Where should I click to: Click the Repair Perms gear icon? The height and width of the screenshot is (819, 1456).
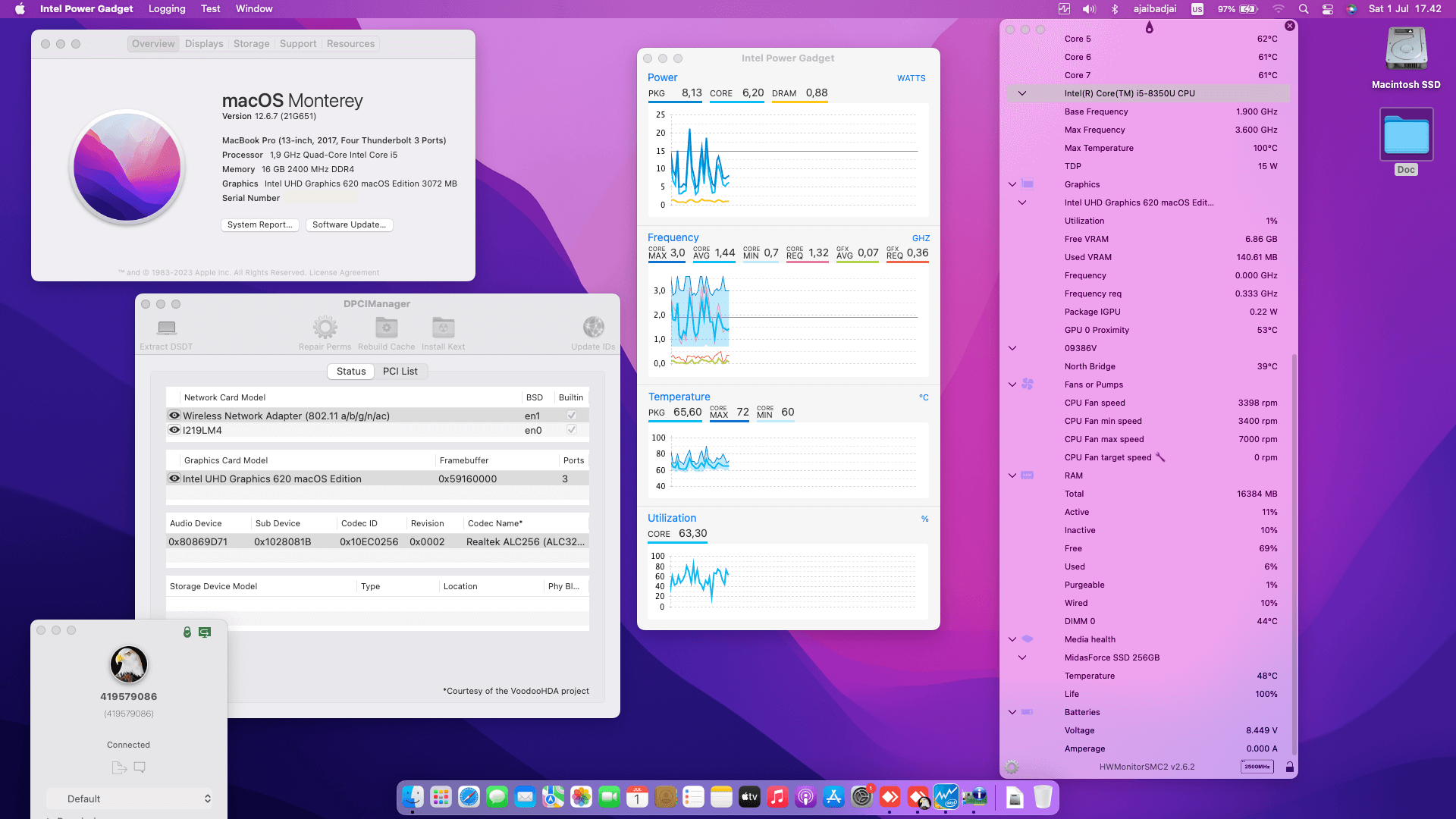(x=325, y=328)
